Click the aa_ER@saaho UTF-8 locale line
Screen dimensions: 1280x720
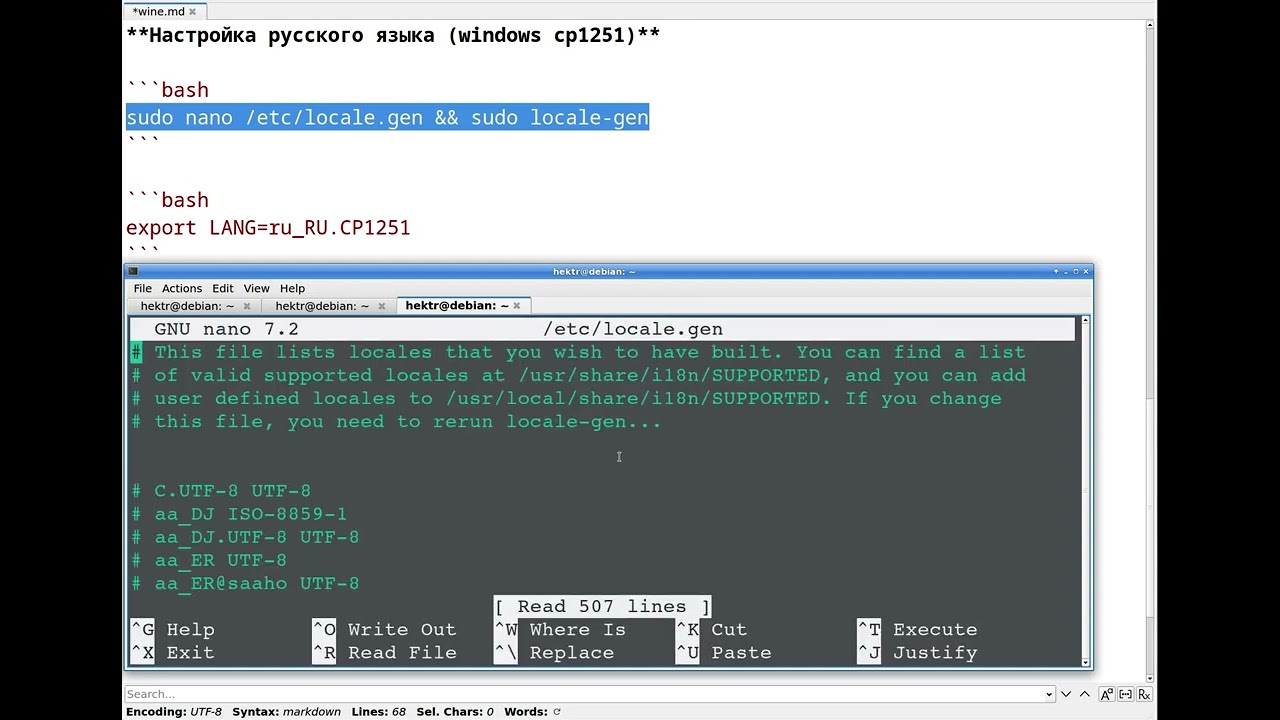(x=245, y=583)
